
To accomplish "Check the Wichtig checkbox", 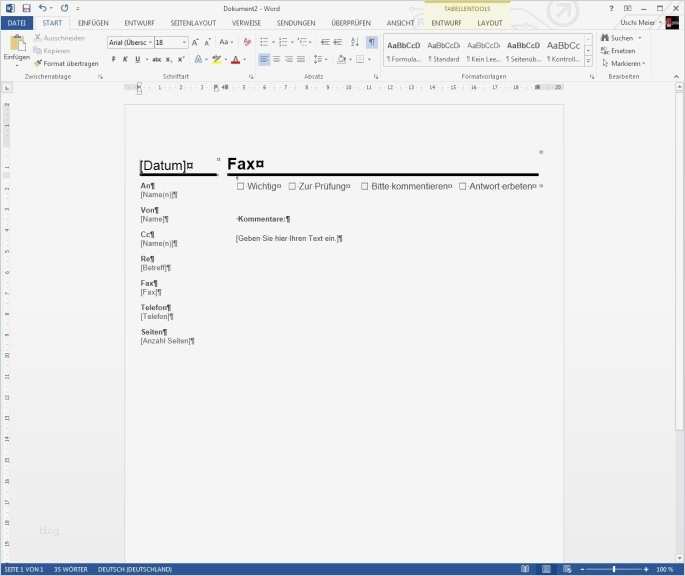I will point(240,187).
